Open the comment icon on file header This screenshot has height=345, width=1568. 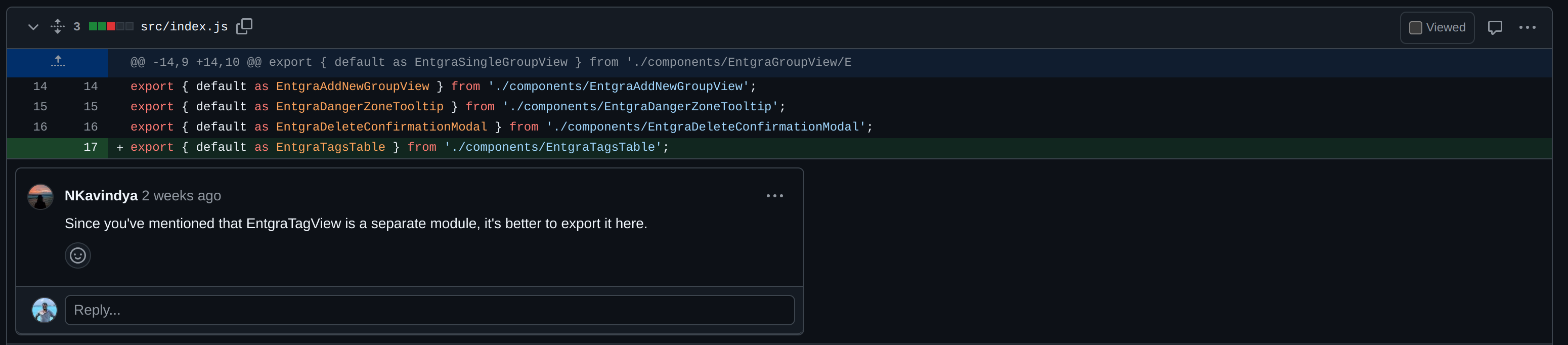[x=1494, y=28]
